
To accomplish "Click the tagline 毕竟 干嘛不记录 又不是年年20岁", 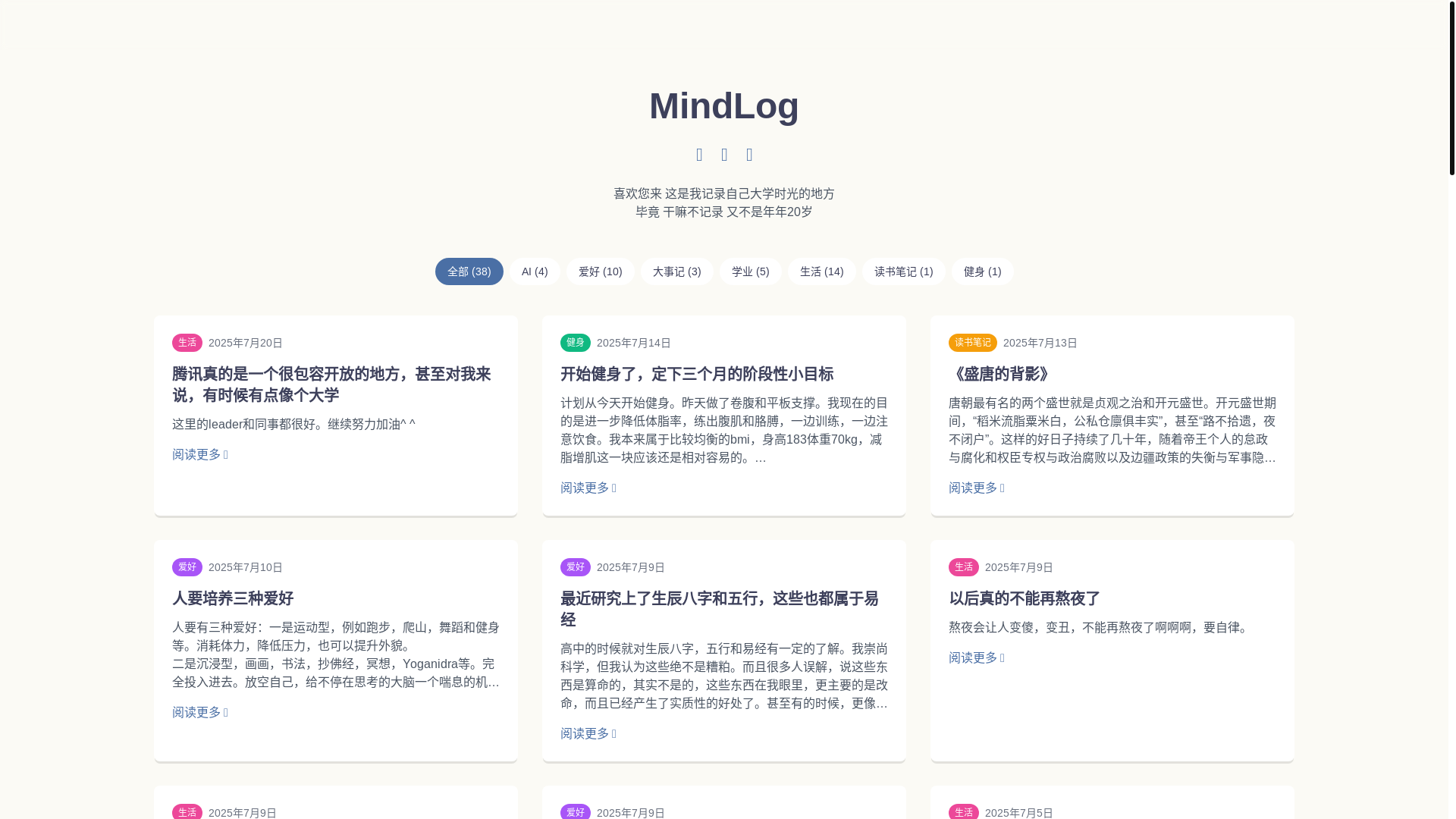I will (x=724, y=212).
